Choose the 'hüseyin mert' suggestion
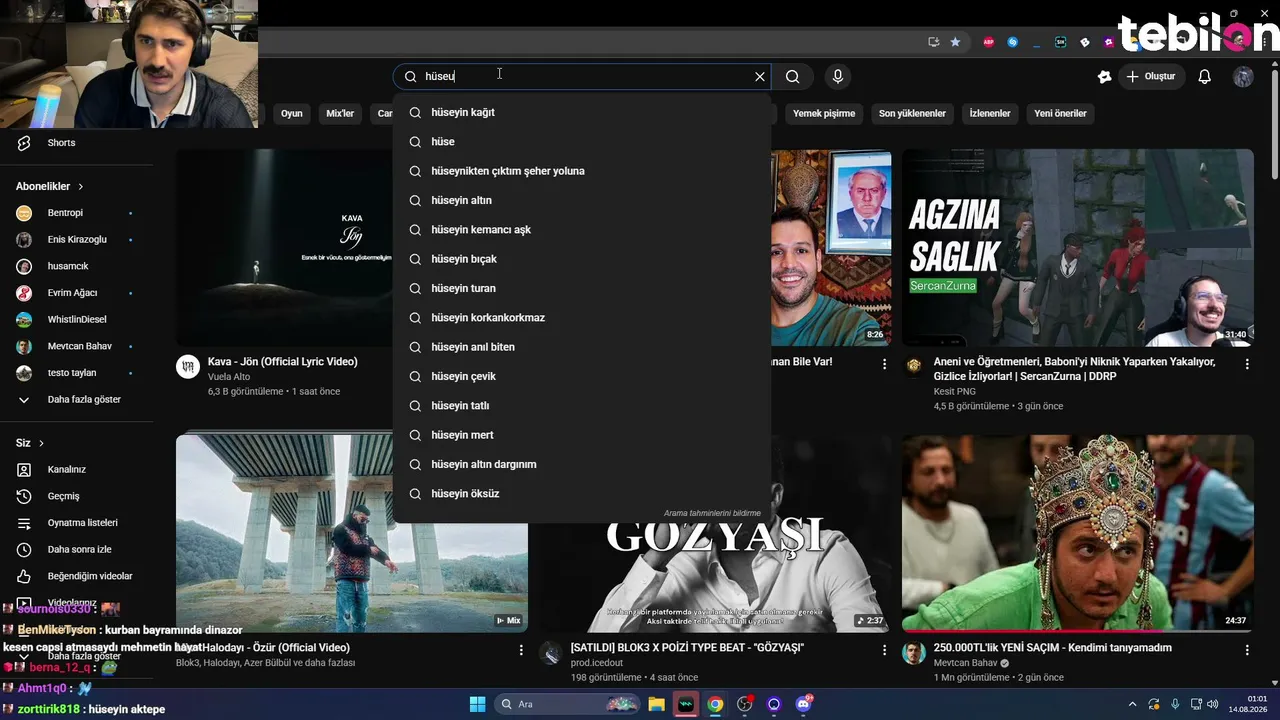Screen dimensions: 1280x720 coord(582,435)
